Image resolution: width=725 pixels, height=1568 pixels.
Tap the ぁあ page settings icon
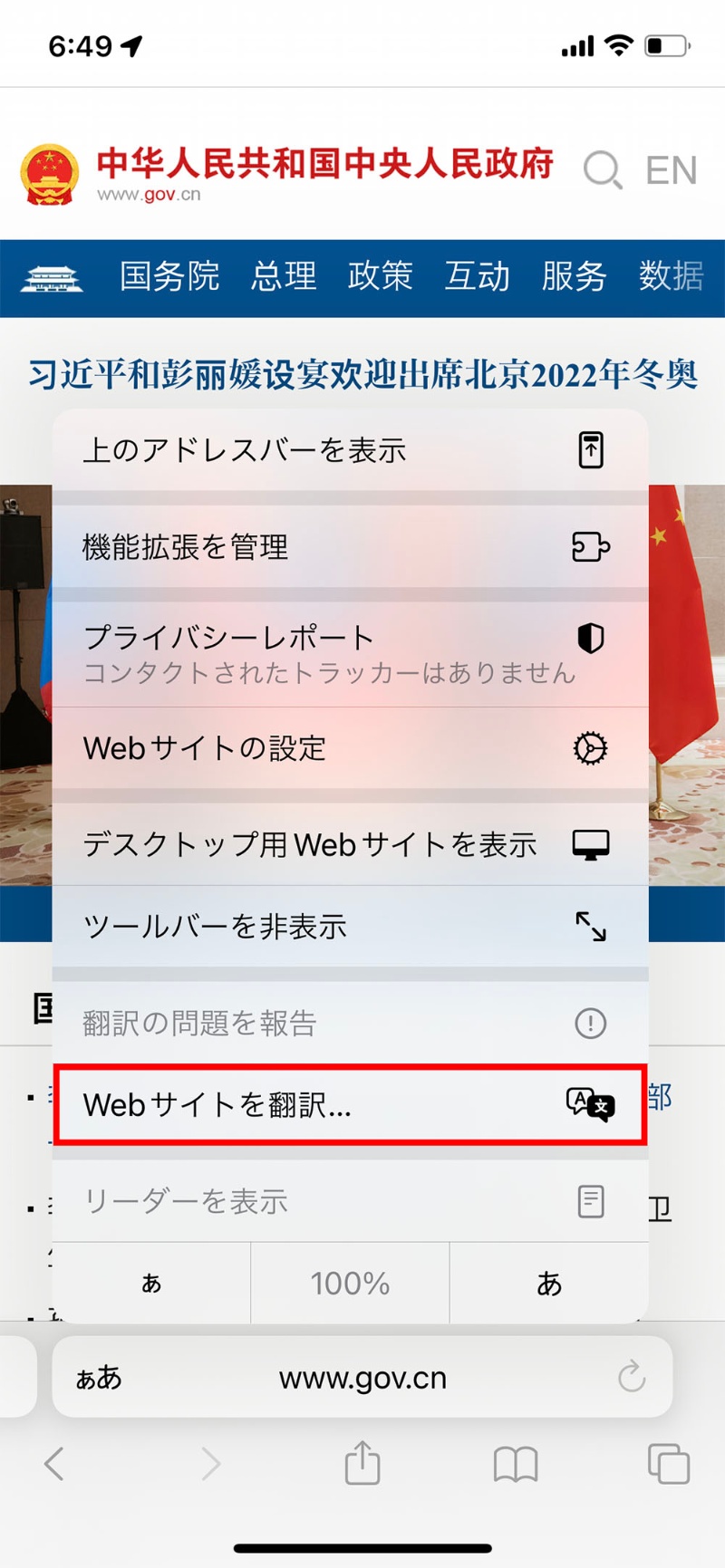99,1378
